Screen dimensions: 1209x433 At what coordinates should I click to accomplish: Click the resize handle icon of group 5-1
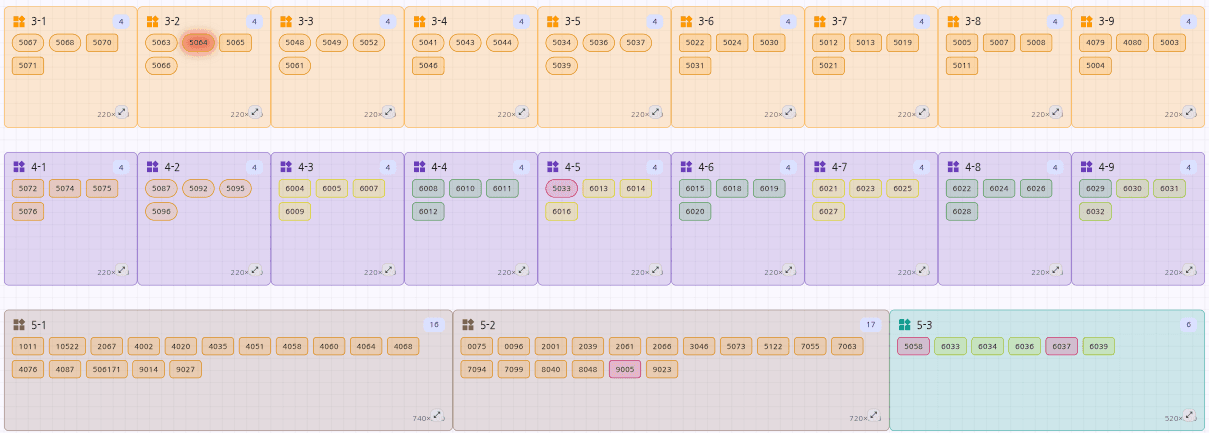click(437, 416)
